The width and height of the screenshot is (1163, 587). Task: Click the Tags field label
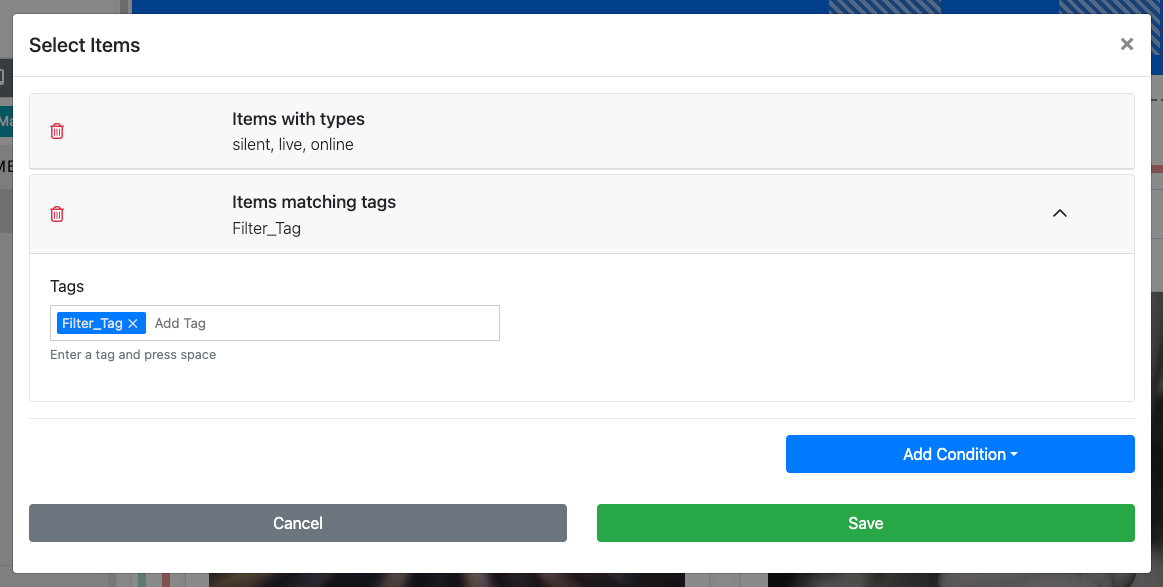[x=67, y=286]
